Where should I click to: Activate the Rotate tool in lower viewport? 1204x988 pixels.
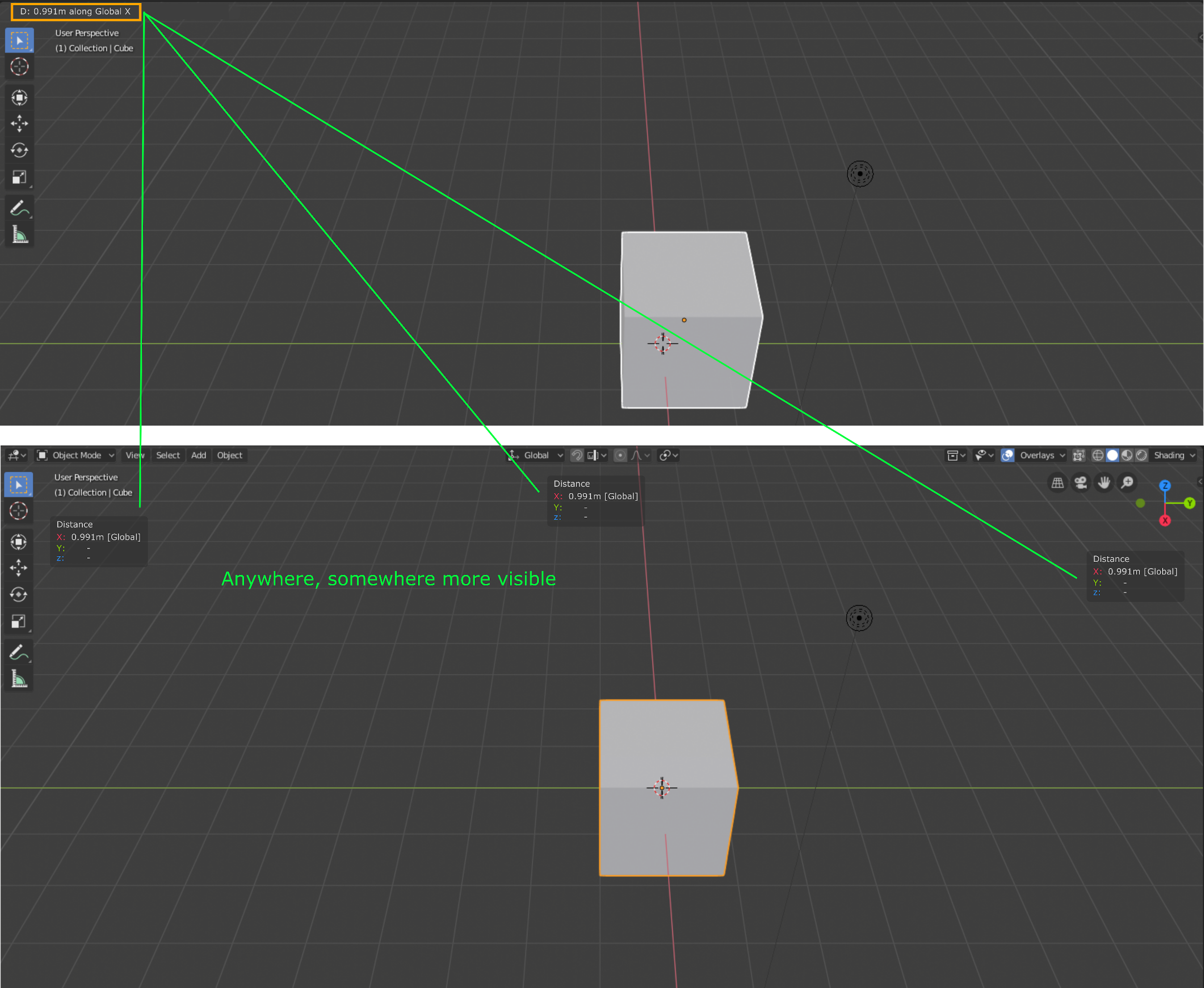[18, 595]
